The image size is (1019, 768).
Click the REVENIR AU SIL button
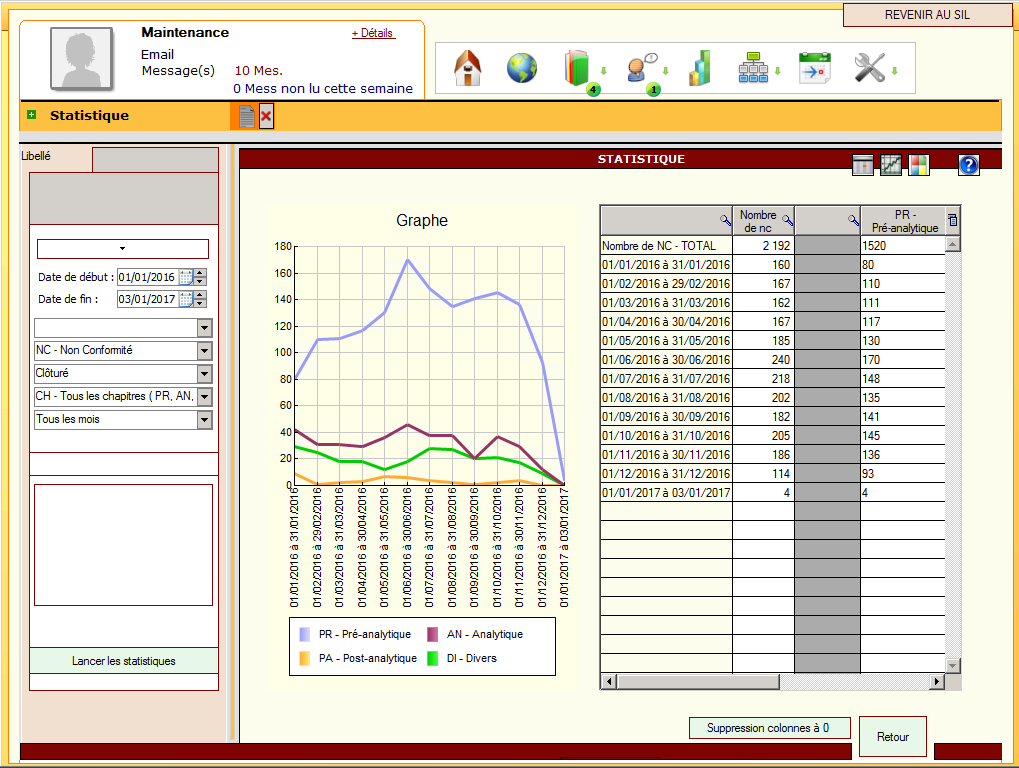coord(927,15)
